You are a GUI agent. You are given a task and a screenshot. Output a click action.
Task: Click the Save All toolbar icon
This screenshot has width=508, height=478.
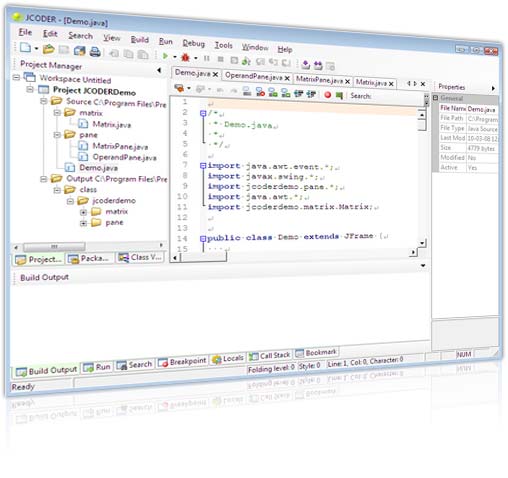(x=80, y=51)
